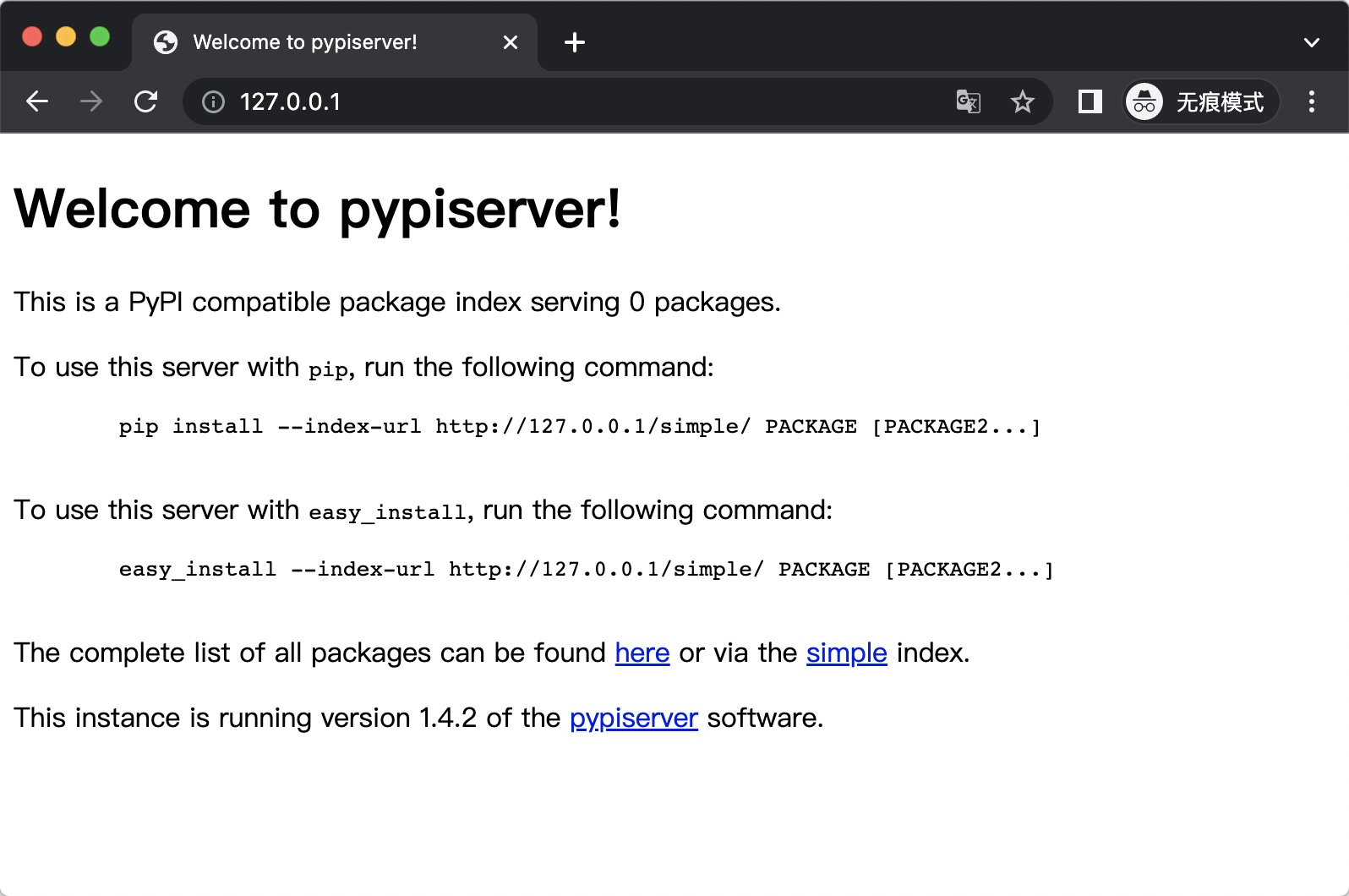The image size is (1349, 896).
Task: Click the browser back arrow
Action: [x=37, y=102]
